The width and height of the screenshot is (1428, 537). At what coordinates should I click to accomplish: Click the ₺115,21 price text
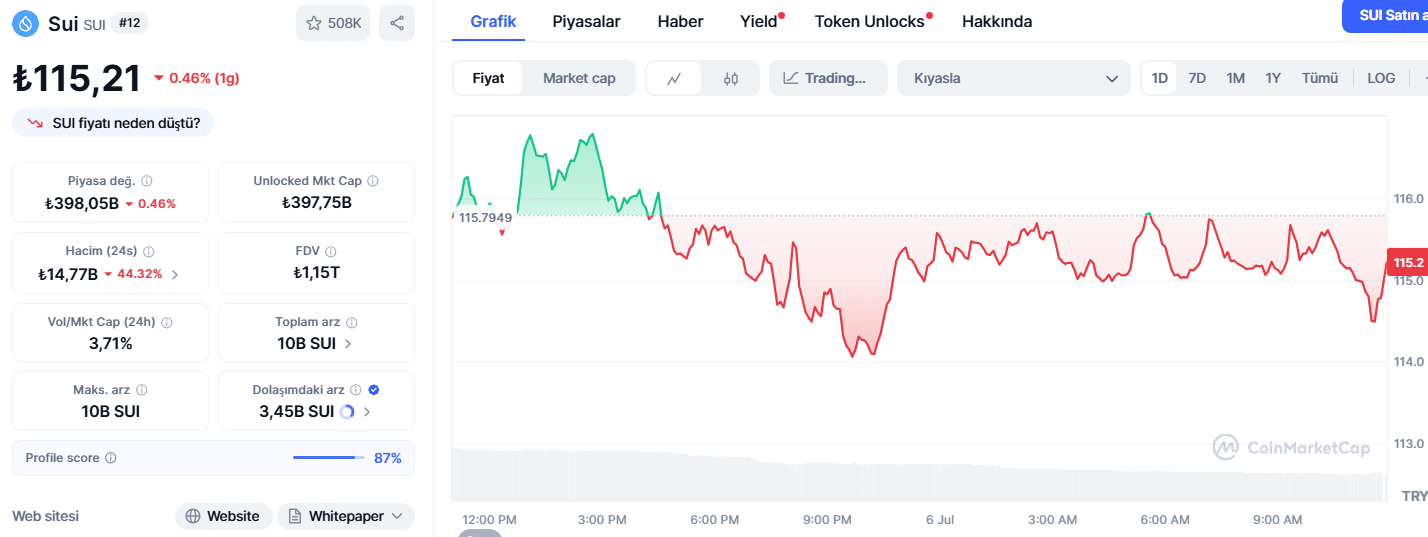click(x=76, y=79)
